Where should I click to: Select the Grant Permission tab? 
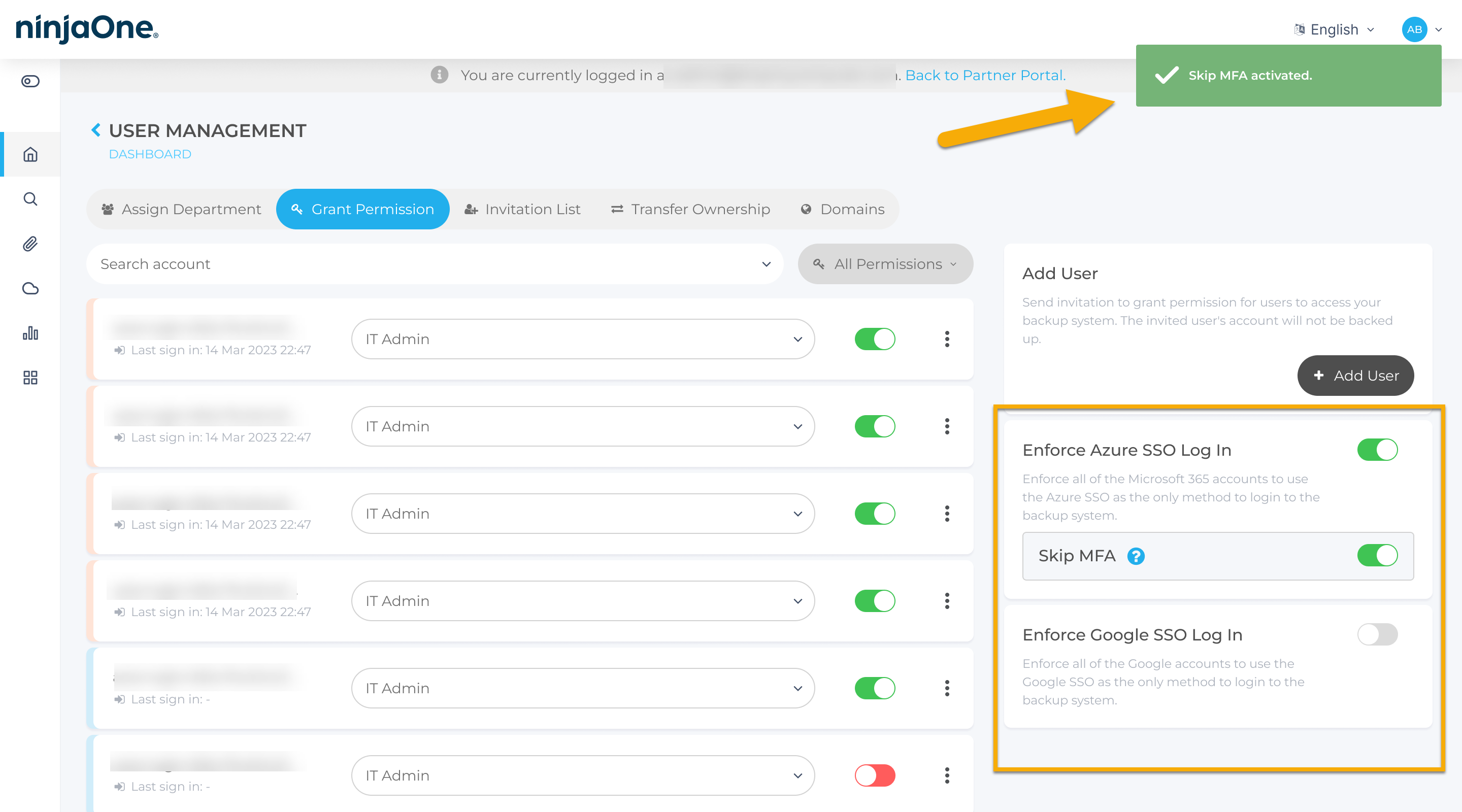(362, 210)
